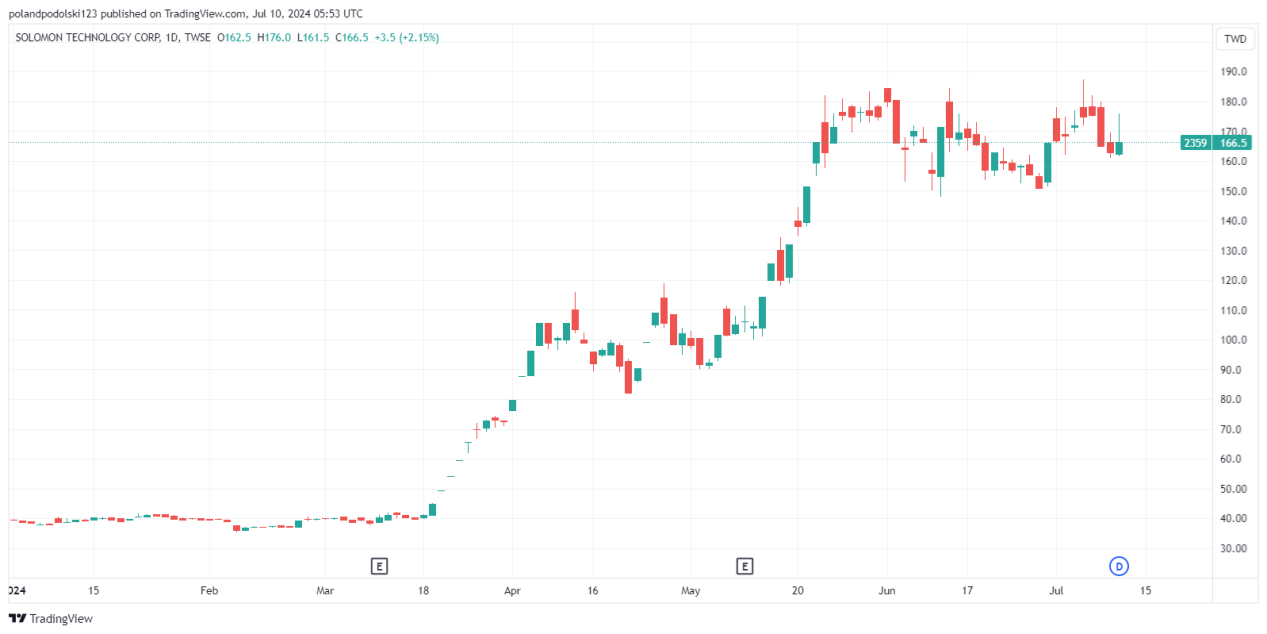Click the 30.0 price axis label
This screenshot has height=634, width=1267.
pos(1232,549)
